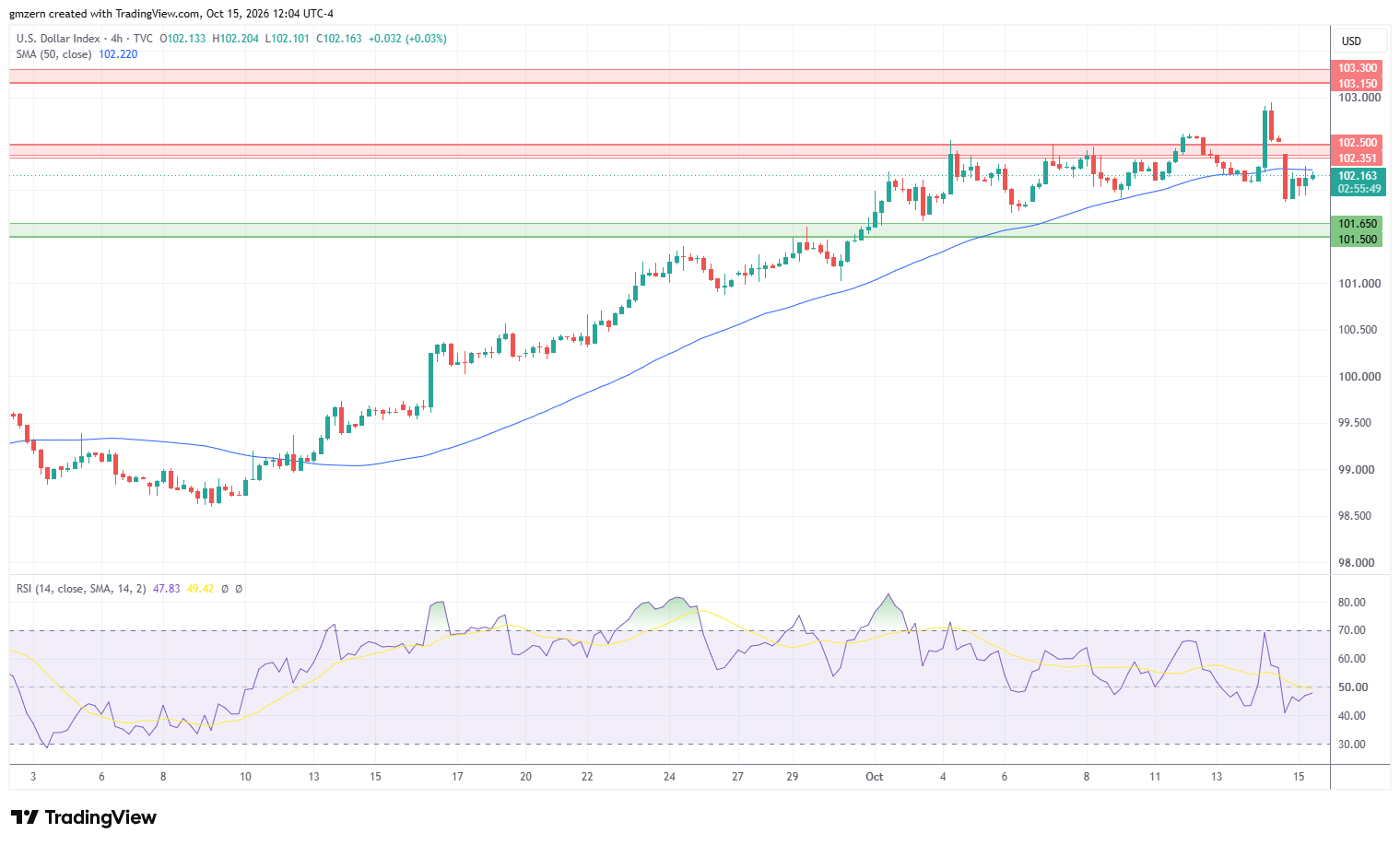Click the bar countdown timer 02:55:49

pos(1358,189)
